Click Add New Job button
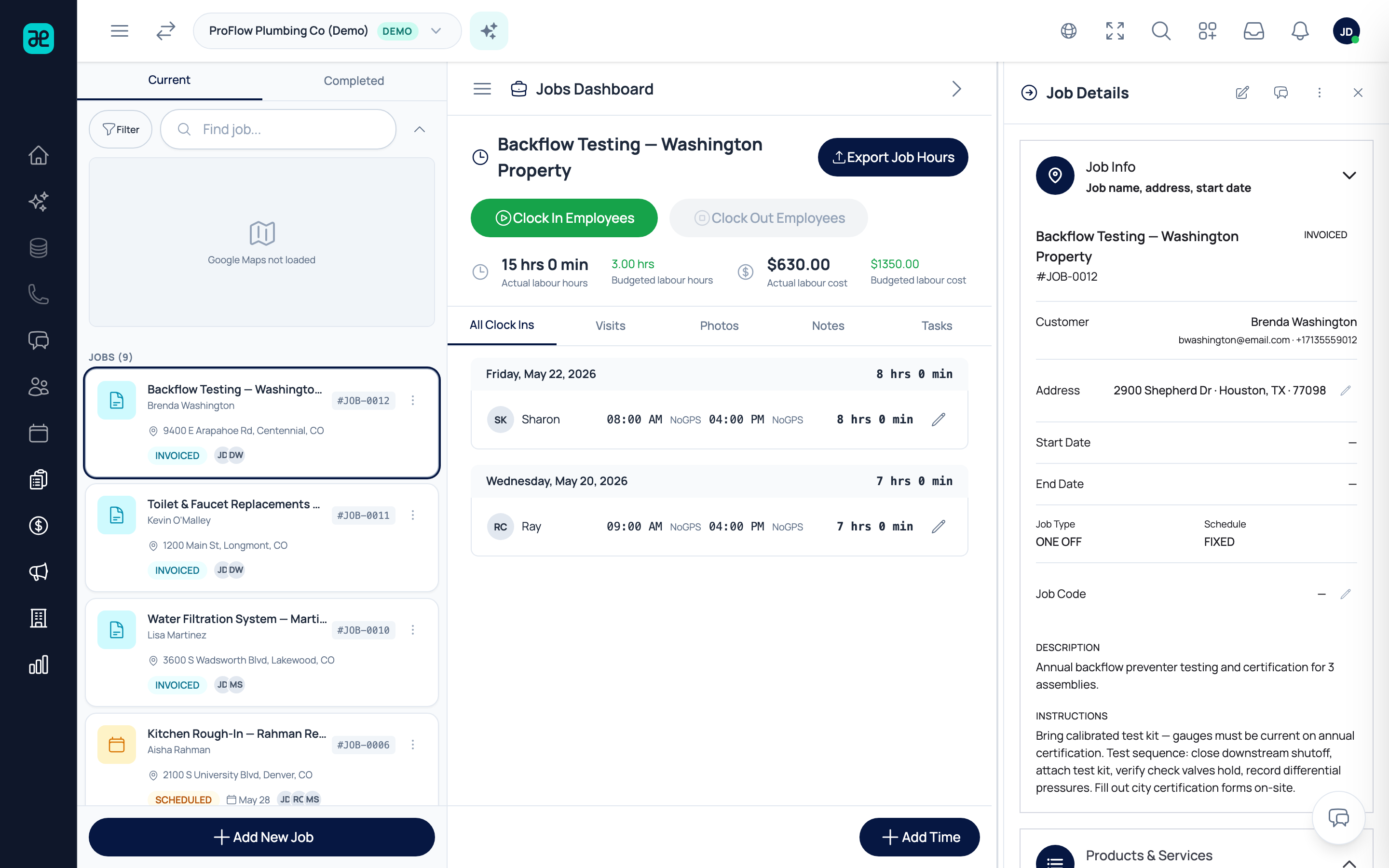1389x868 pixels. pyautogui.click(x=262, y=837)
